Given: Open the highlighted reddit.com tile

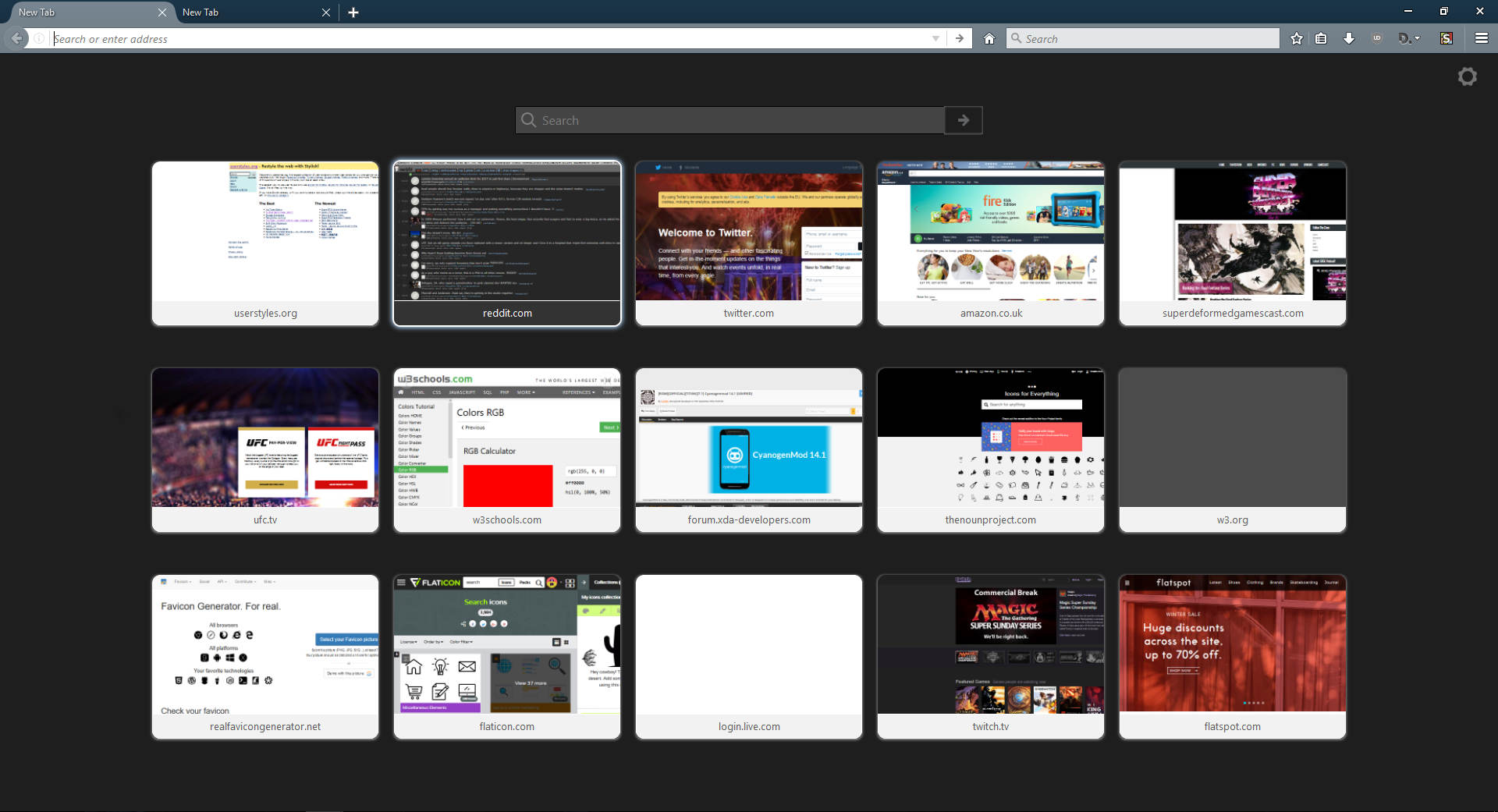Looking at the screenshot, I should coord(507,243).
